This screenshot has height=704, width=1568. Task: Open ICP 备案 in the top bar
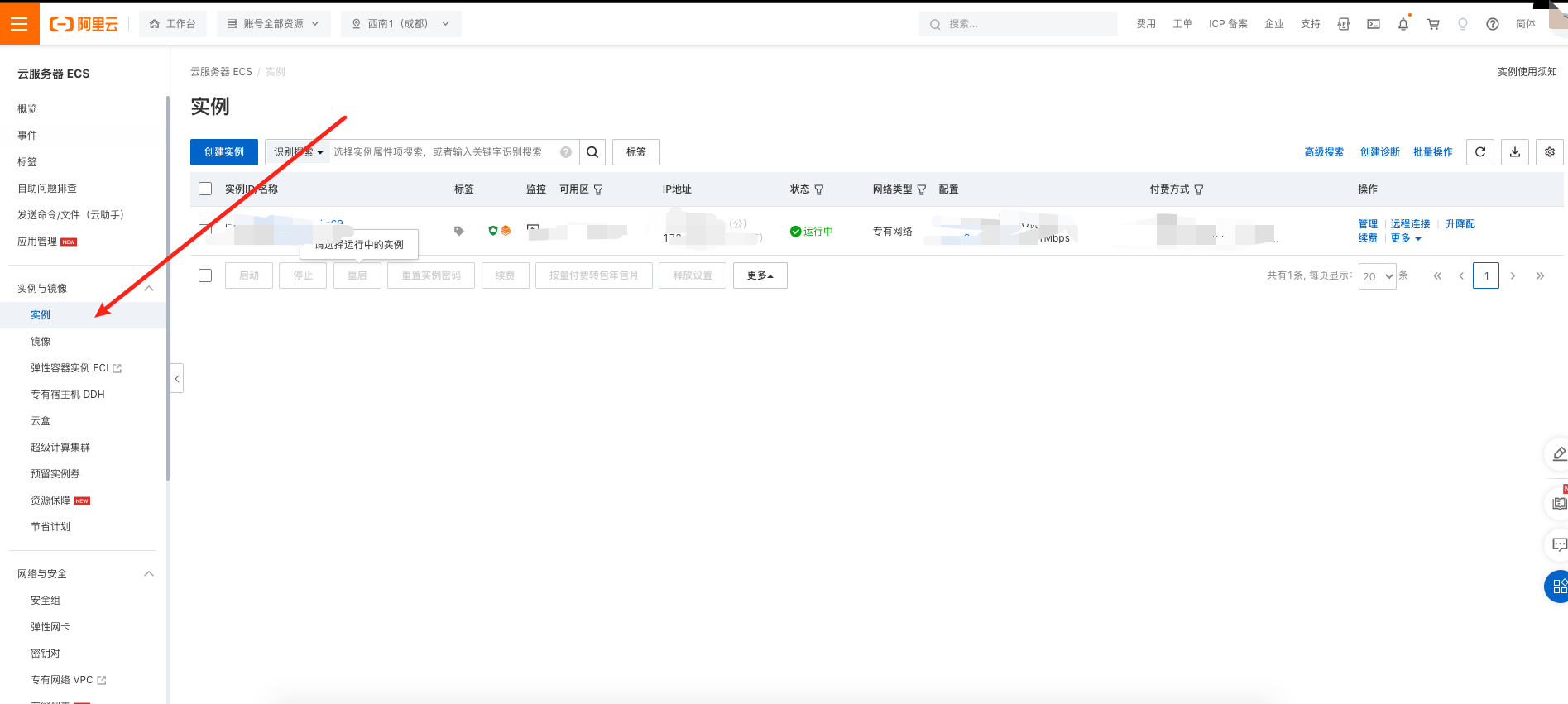[x=1228, y=24]
